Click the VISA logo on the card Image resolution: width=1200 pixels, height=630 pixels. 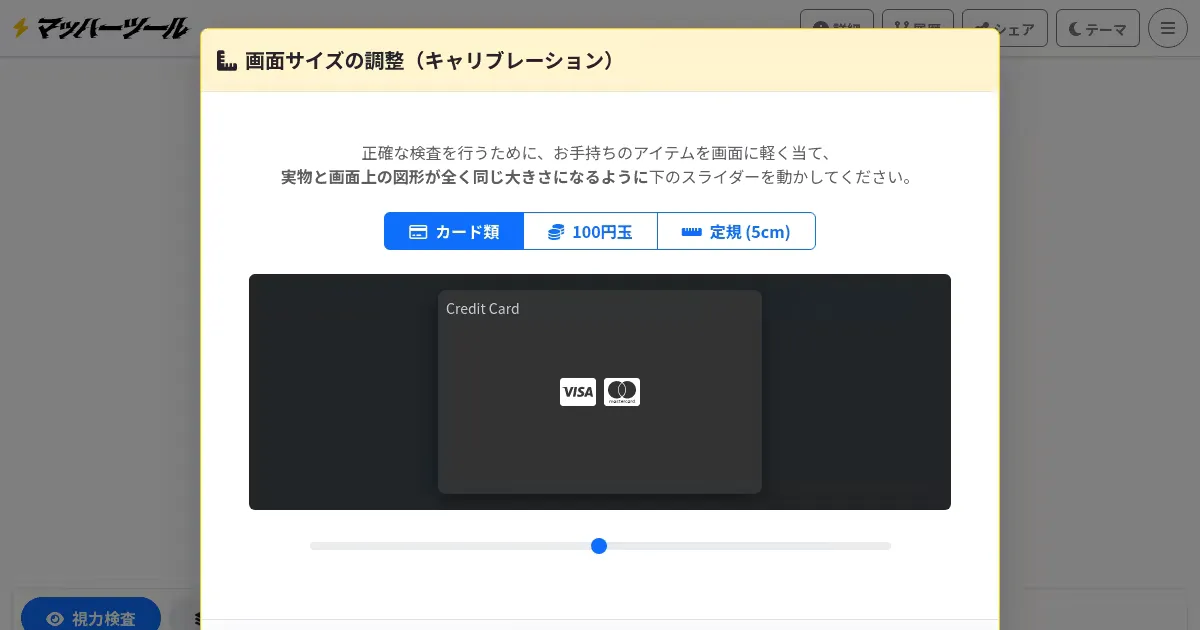[577, 392]
